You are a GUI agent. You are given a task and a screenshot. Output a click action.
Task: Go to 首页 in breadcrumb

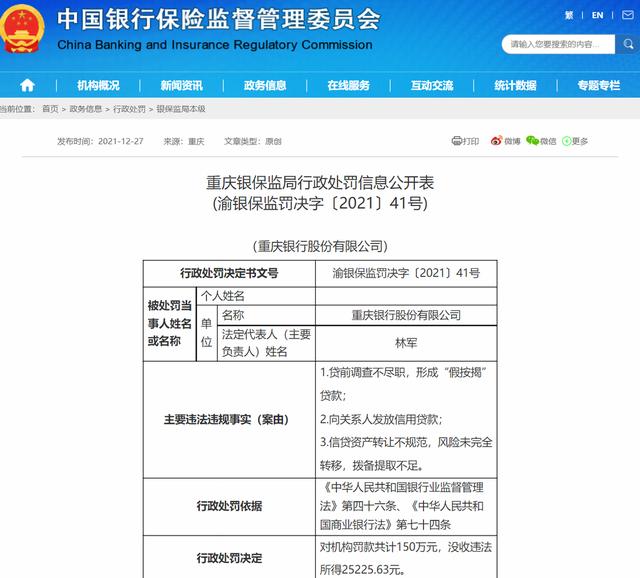point(50,109)
